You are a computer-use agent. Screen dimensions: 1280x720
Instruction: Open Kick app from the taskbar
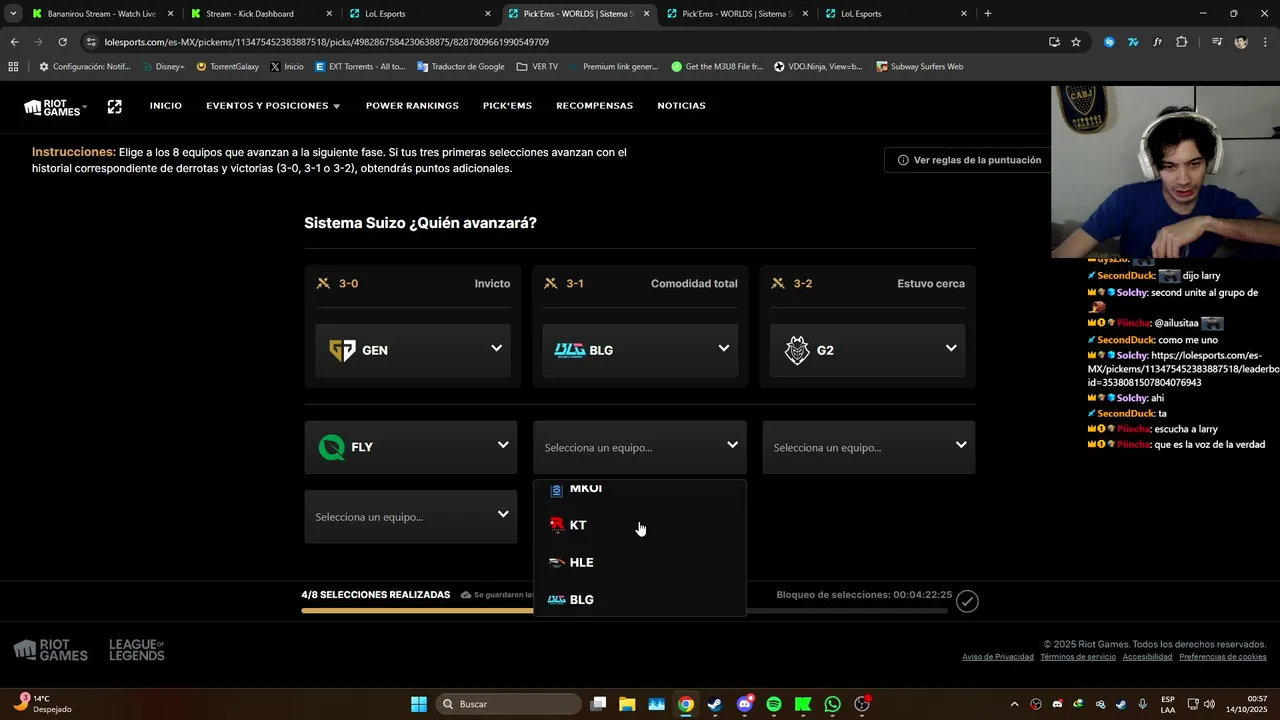tap(803, 704)
